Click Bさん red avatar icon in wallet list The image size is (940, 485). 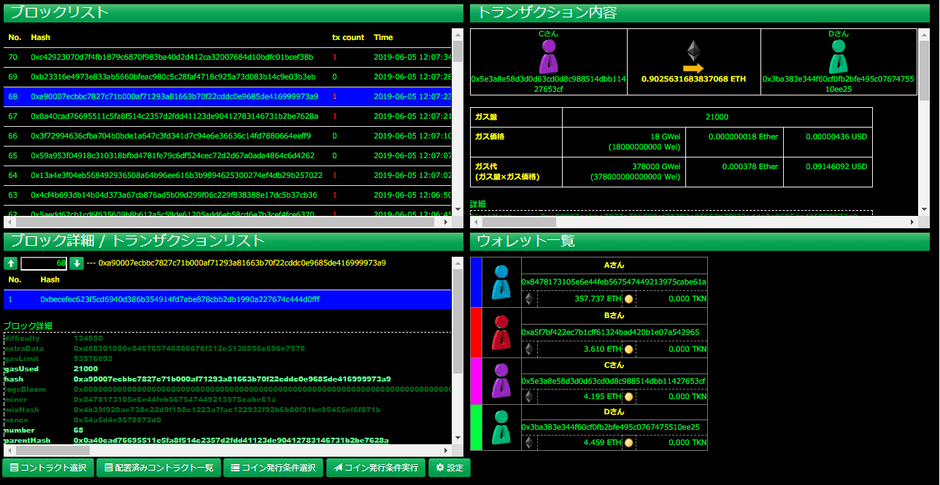[501, 332]
